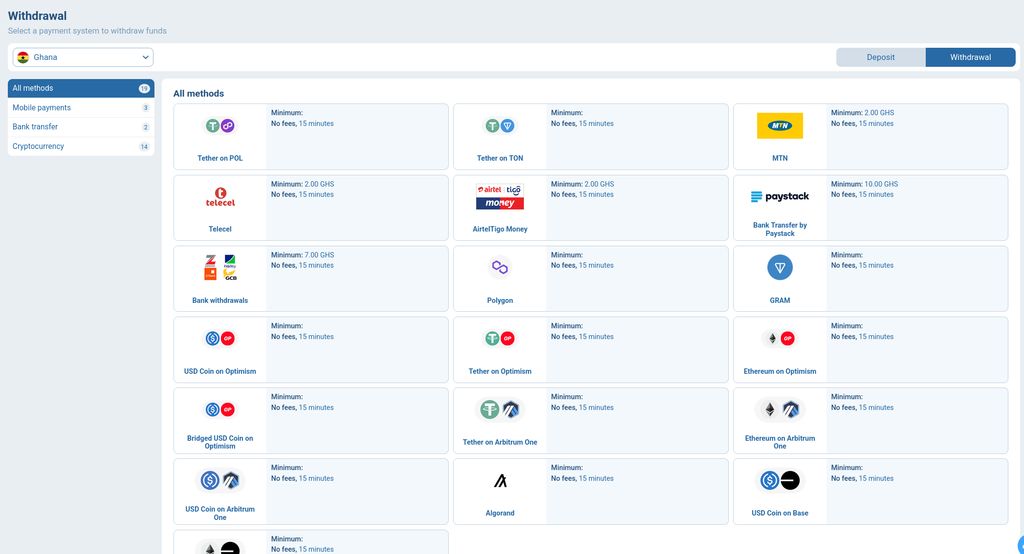This screenshot has width=1024, height=554.
Task: Select the Algorand logo icon
Action: pos(500,481)
